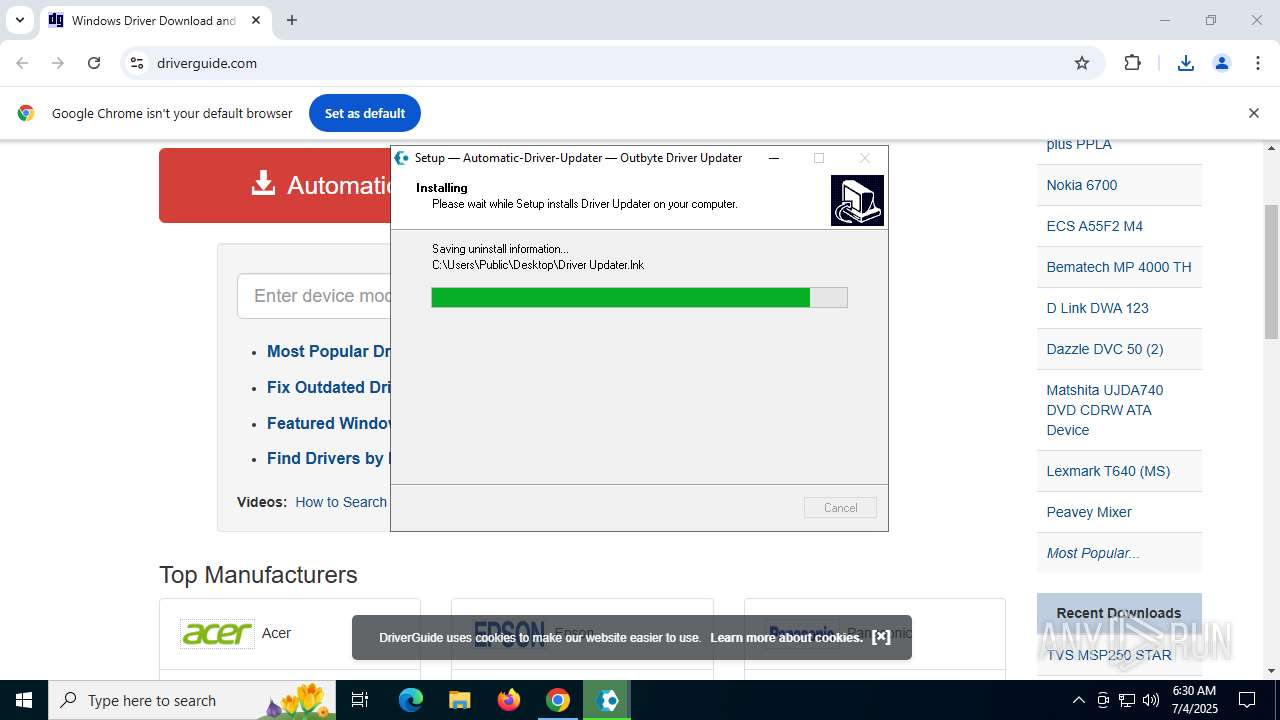Click the setup window title bar icon
Screen dimensions: 1280x720
click(x=402, y=158)
